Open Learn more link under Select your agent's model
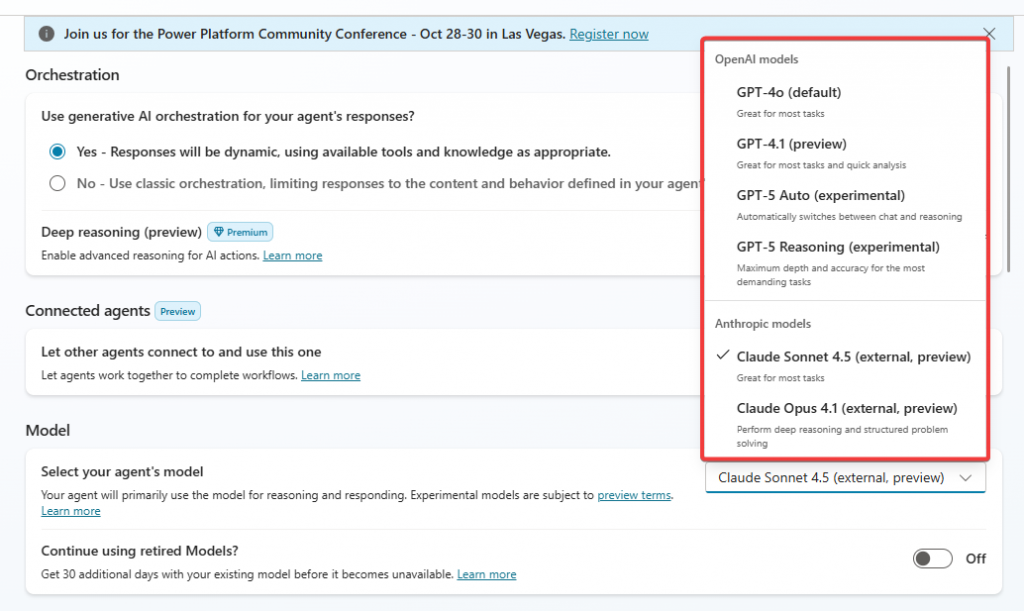Screen dimensions: 1024x611 click(71, 511)
